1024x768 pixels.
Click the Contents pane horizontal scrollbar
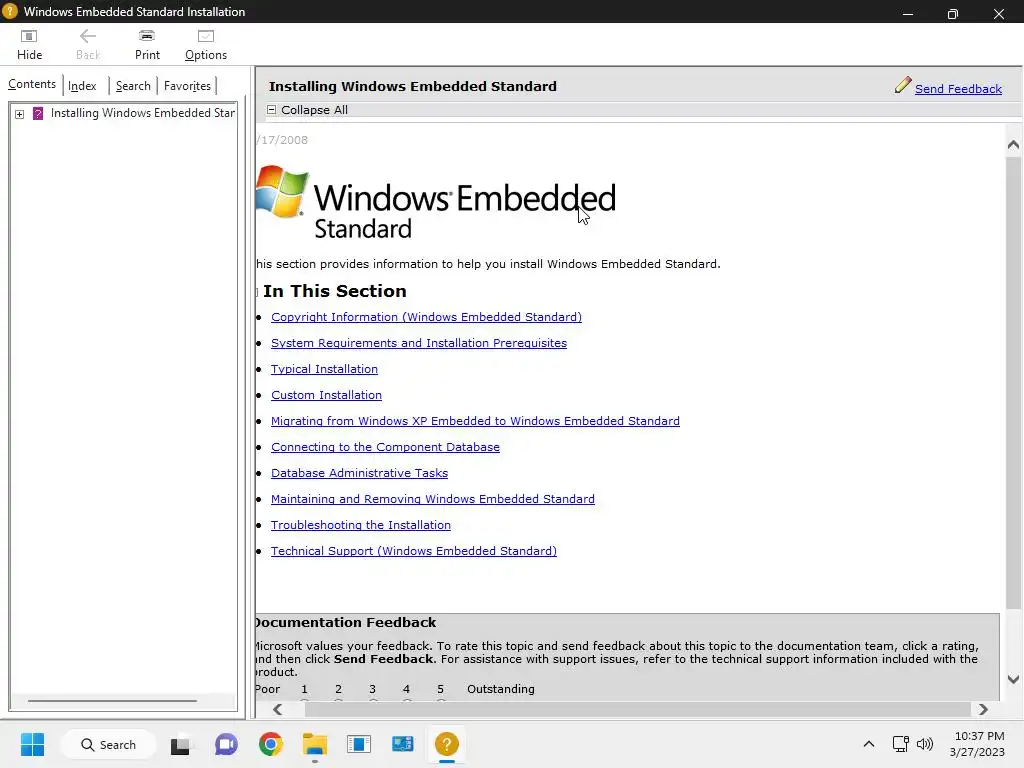[x=112, y=701]
